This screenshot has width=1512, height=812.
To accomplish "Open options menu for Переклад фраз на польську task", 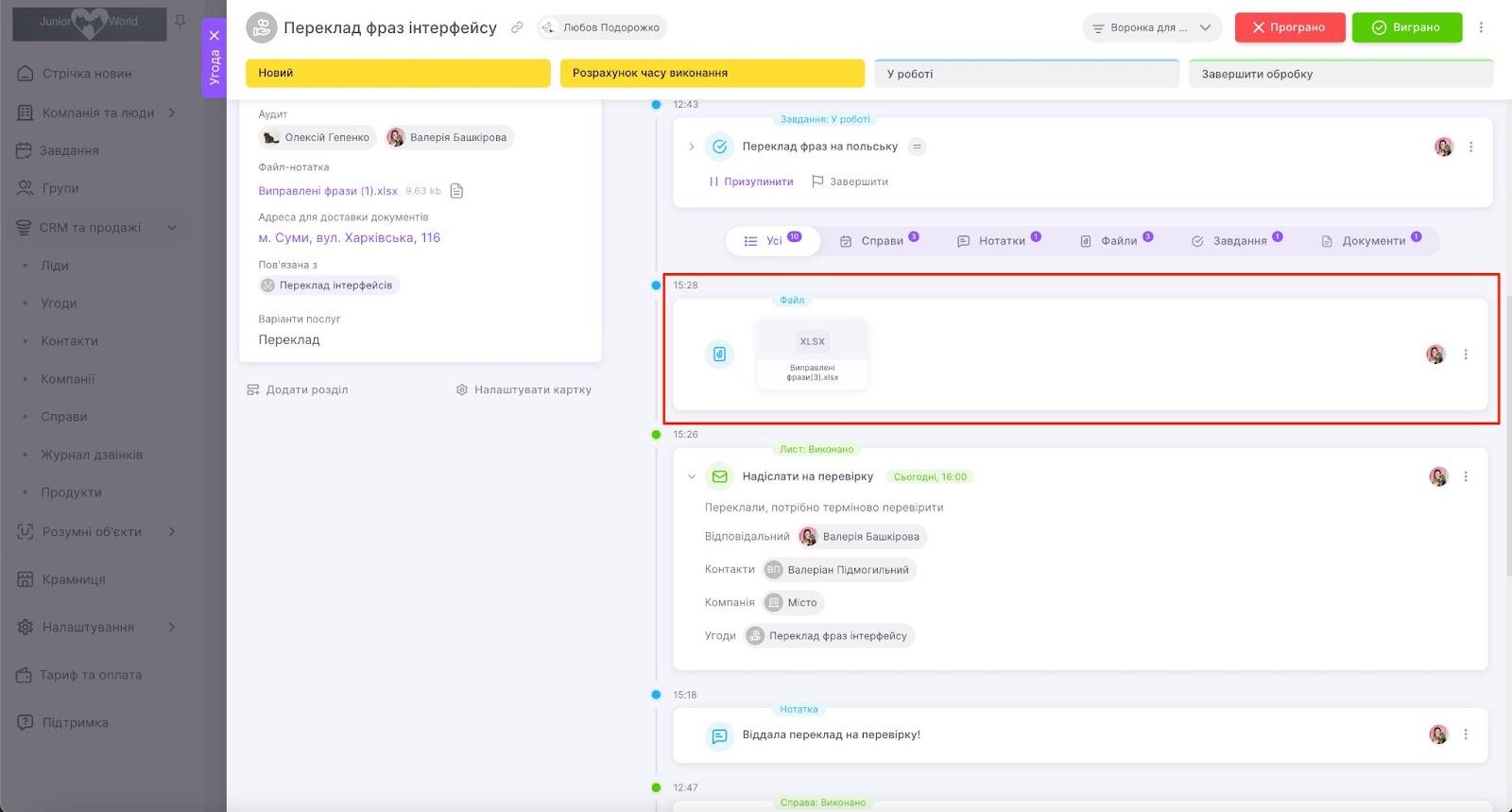I will [1470, 147].
